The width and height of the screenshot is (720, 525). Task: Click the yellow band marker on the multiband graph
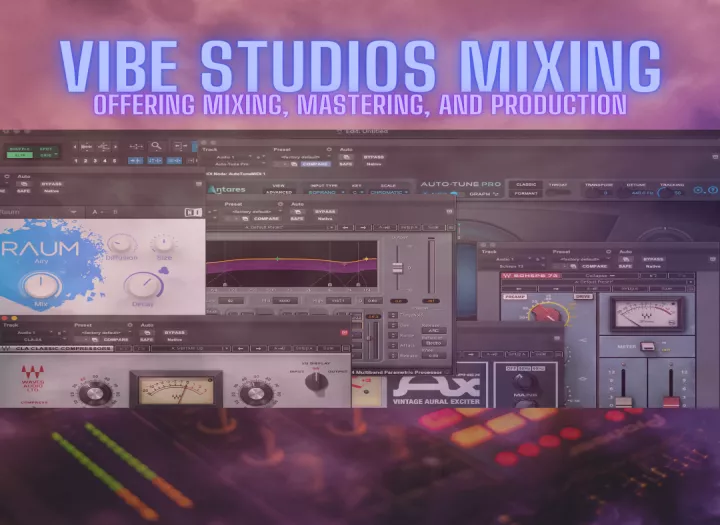pos(366,259)
